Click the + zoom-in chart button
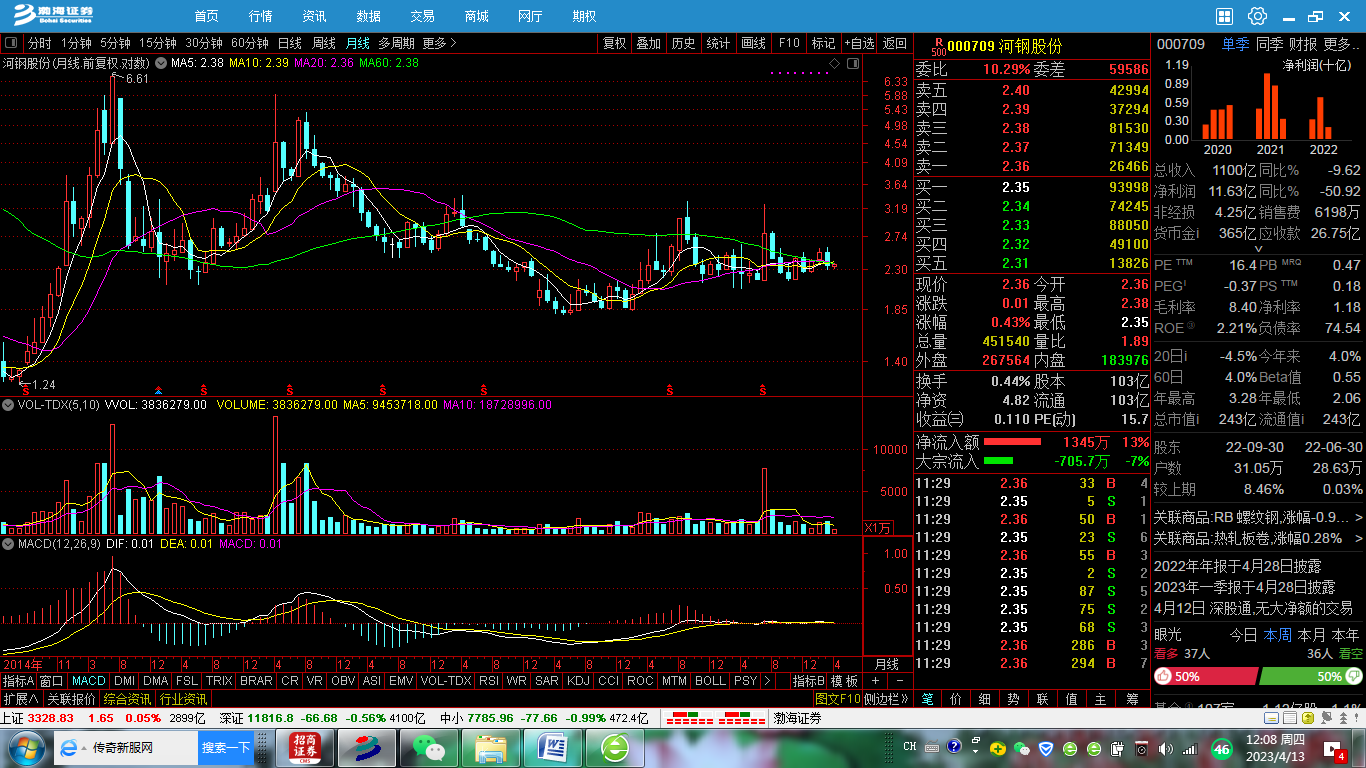 pos(875,681)
